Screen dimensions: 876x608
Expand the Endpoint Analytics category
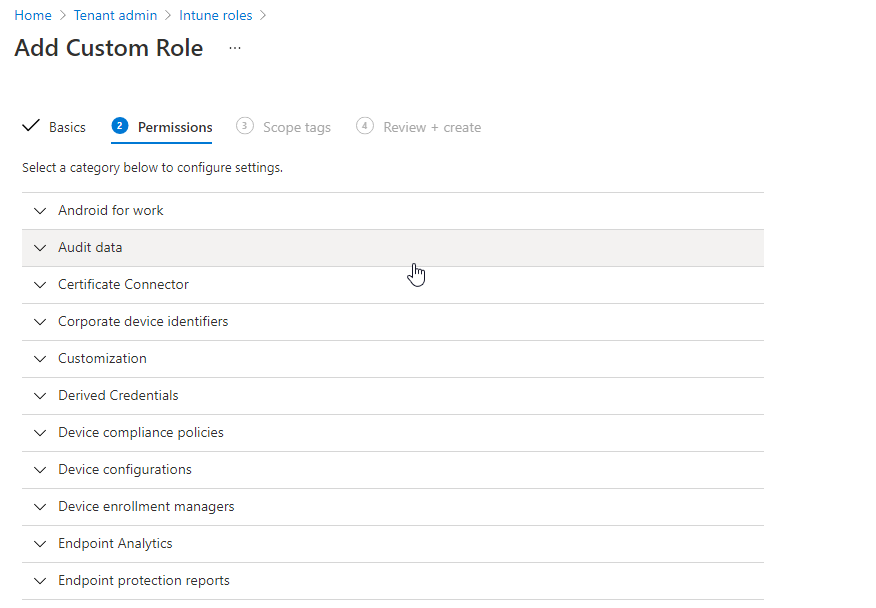click(x=115, y=544)
